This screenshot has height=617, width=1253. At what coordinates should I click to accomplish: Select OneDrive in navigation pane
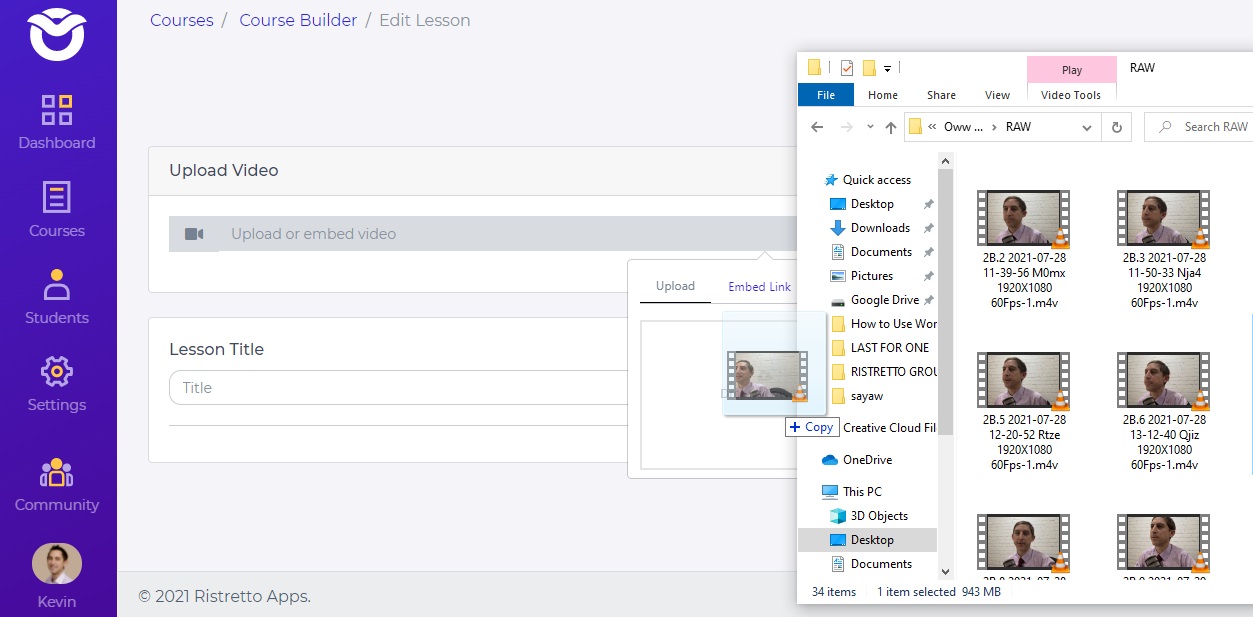click(x=867, y=460)
